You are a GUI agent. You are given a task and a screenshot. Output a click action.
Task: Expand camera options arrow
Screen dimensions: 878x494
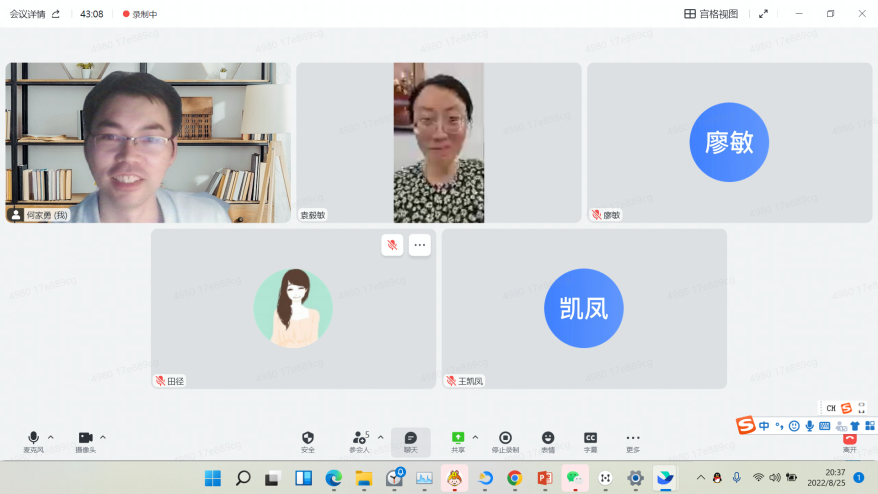tap(103, 437)
